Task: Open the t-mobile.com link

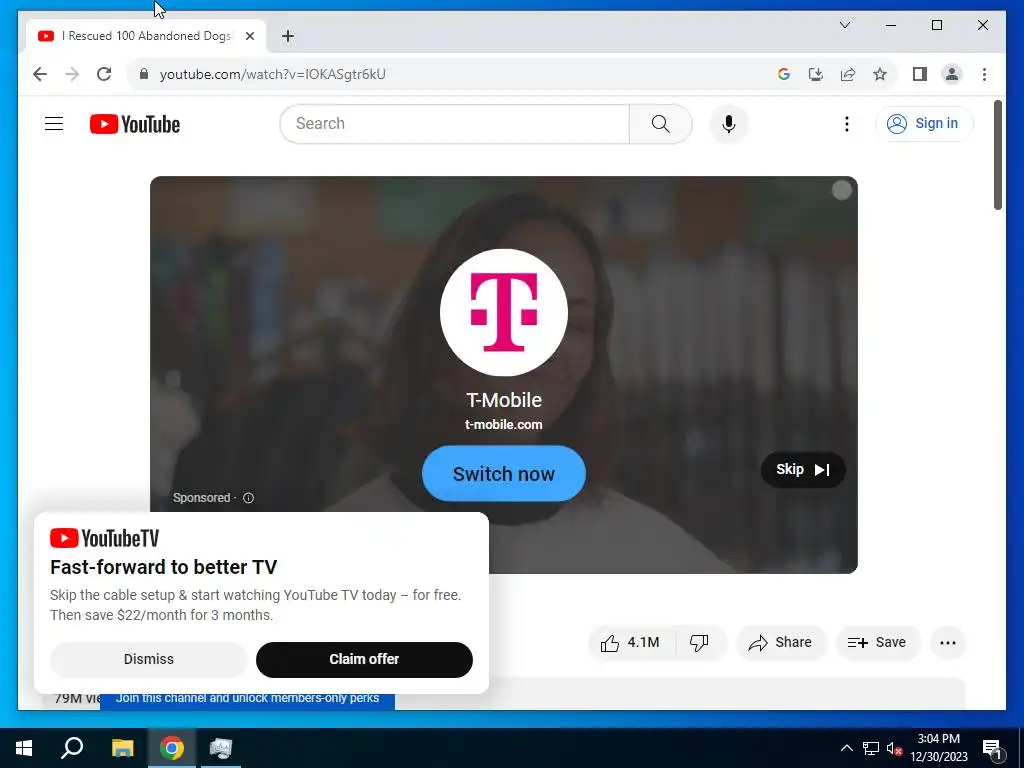Action: click(x=504, y=424)
